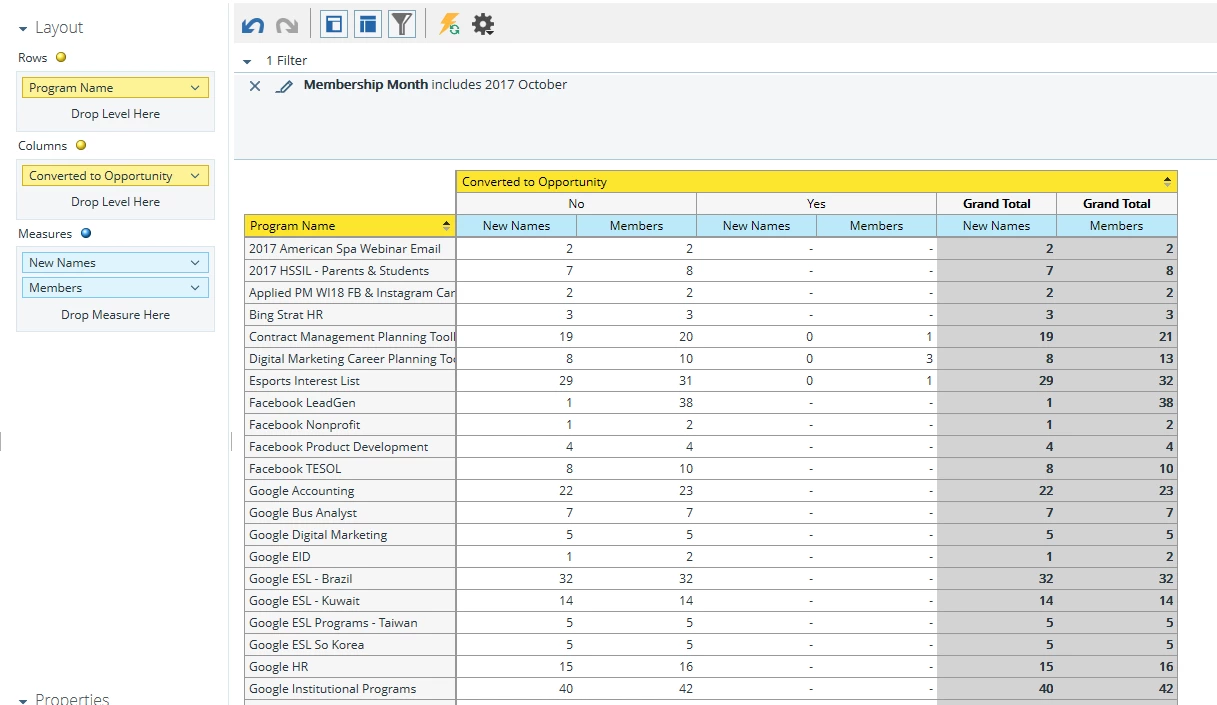Toggle the filter funnel toolbar icon
The height and width of the screenshot is (705, 1217).
401,24
